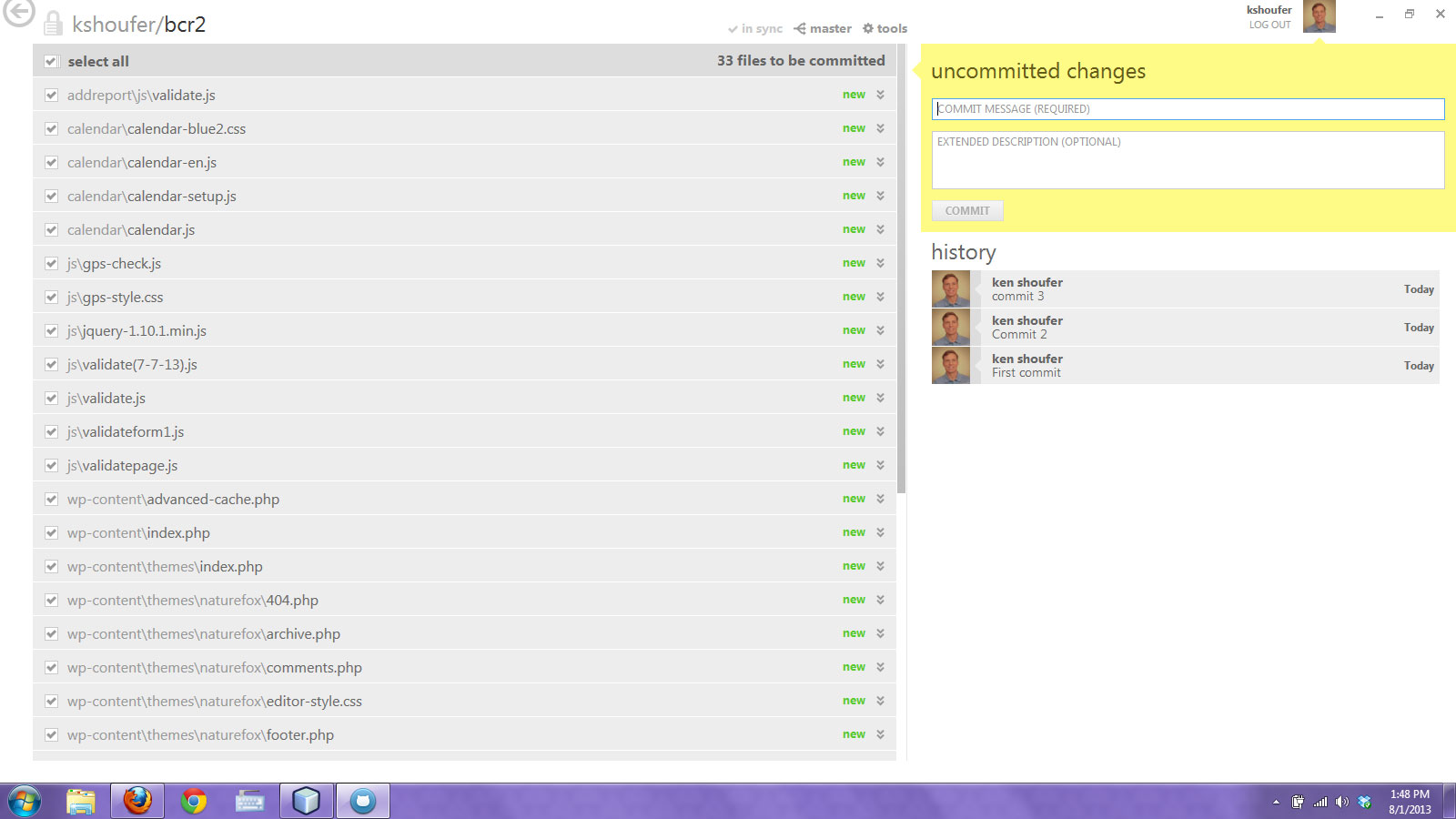This screenshot has width=1456, height=819.
Task: Click the avatar beside First commit
Action: click(951, 366)
